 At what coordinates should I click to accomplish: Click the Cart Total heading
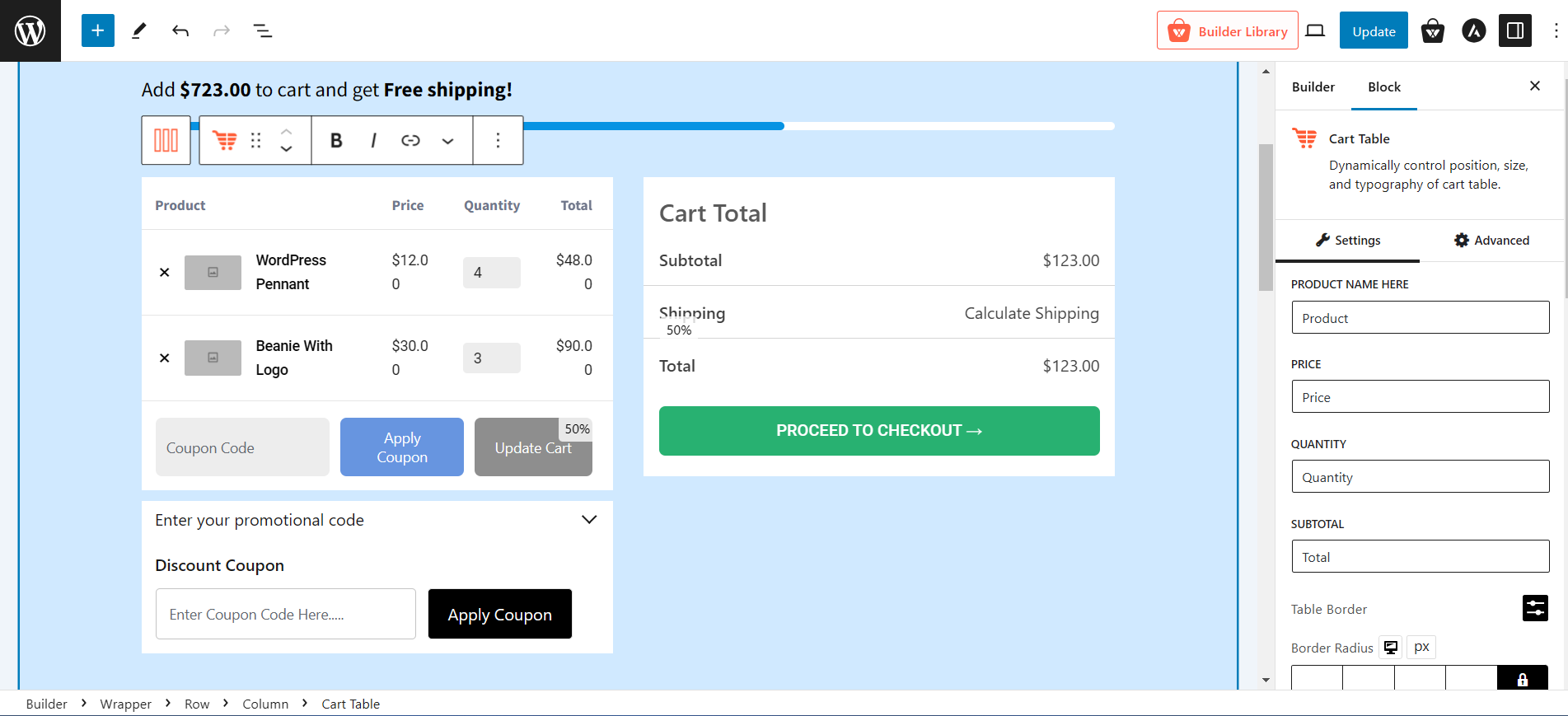[x=713, y=213]
